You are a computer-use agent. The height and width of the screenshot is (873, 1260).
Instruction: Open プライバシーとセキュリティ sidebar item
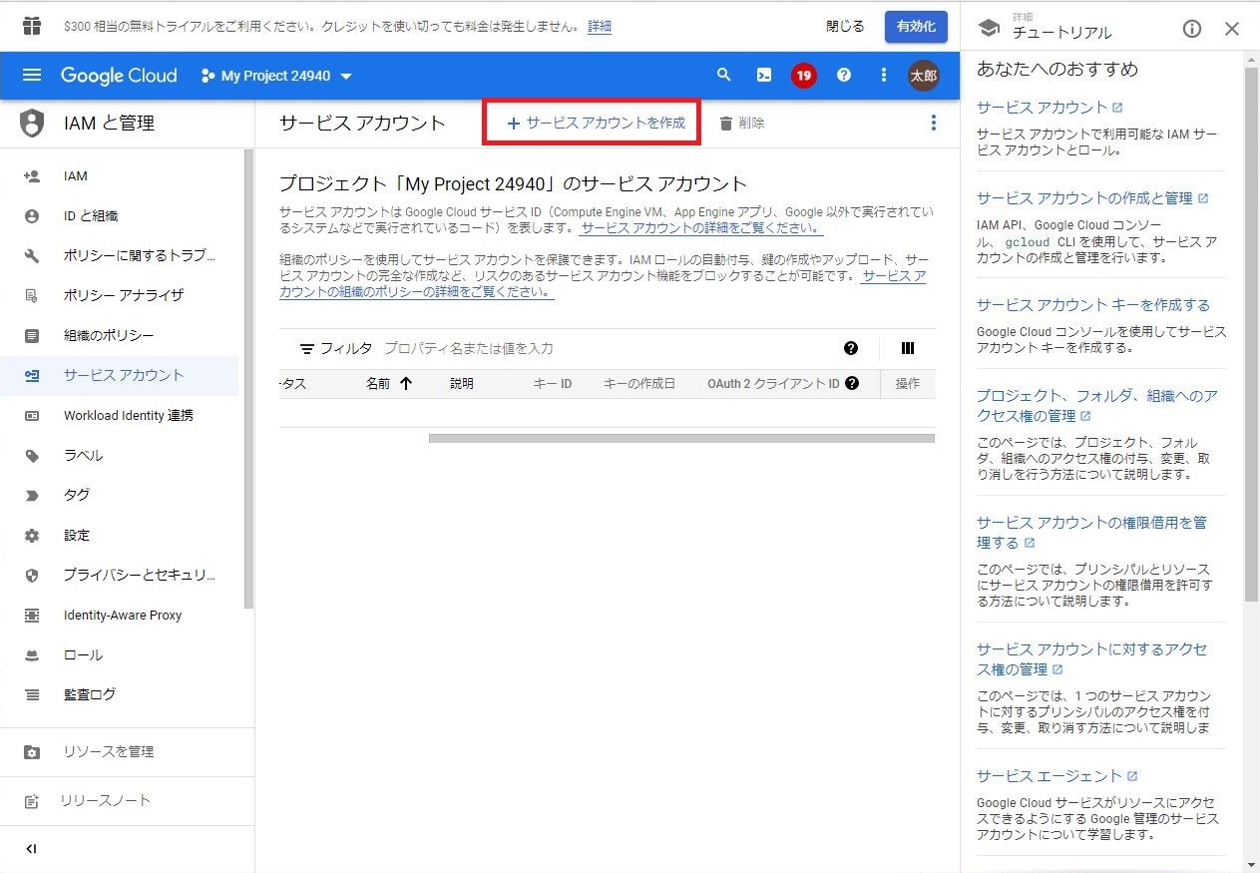120,575
